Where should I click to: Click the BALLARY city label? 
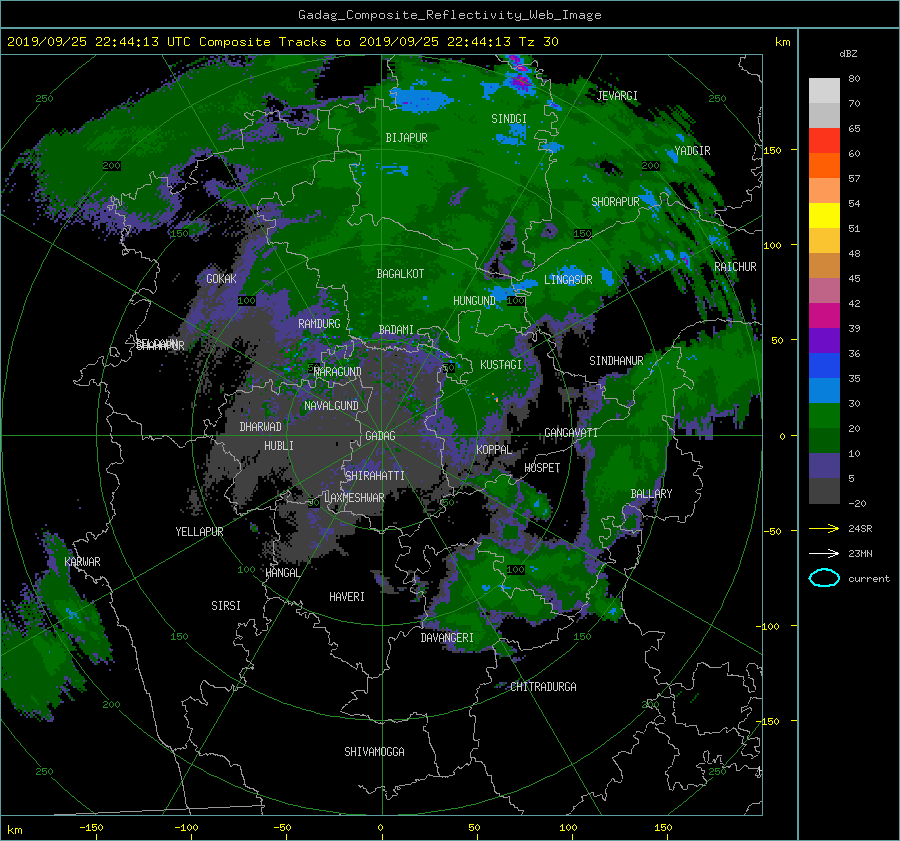(651, 494)
